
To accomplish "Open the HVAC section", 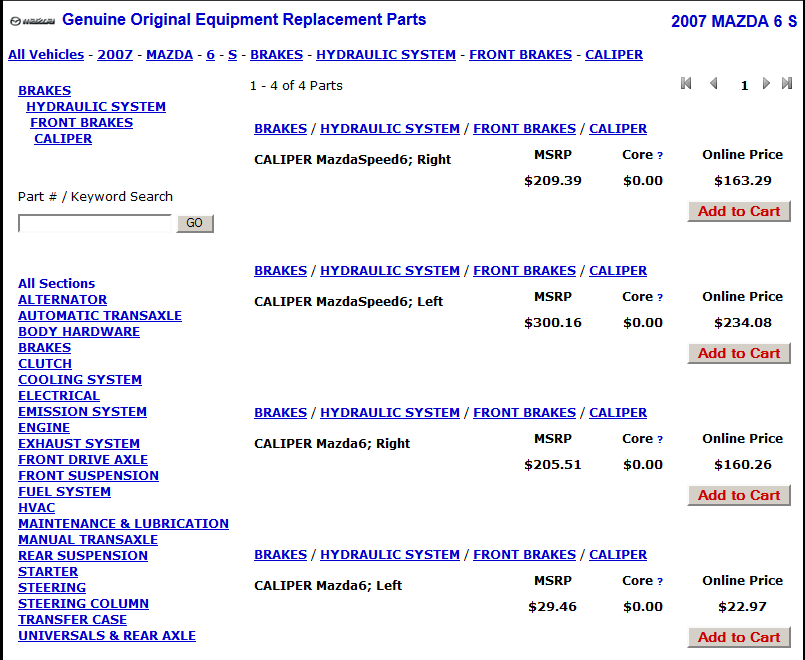I will (36, 508).
